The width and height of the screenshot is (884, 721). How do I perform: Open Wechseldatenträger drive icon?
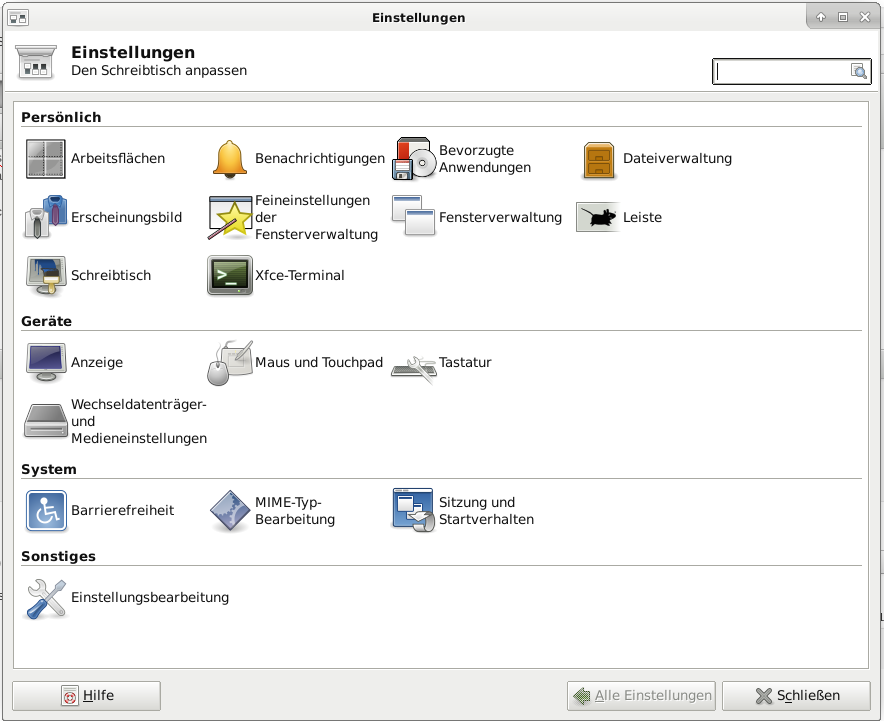pos(46,421)
